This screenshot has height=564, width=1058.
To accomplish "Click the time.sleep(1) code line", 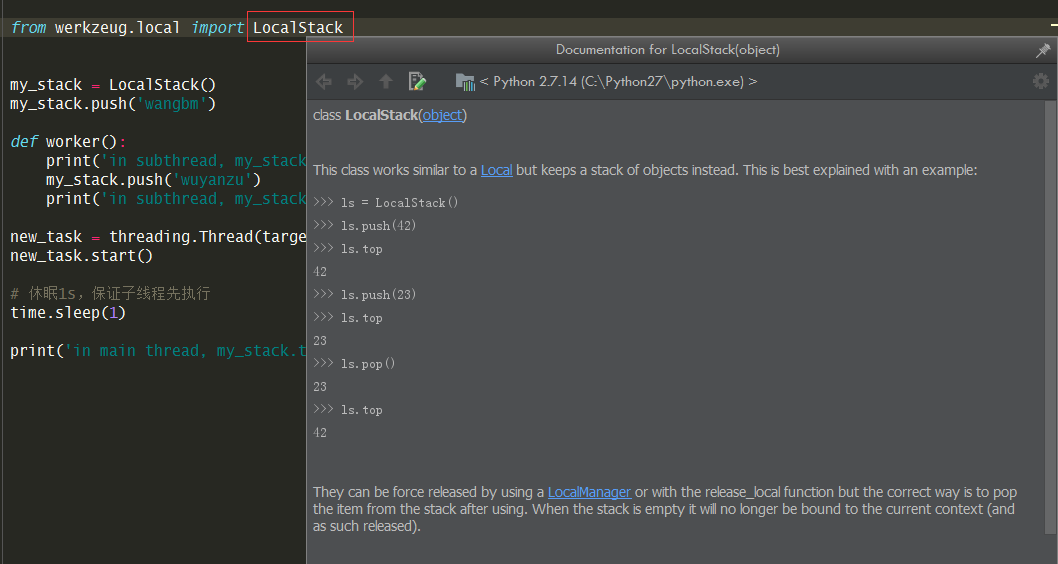I will click(68, 313).
